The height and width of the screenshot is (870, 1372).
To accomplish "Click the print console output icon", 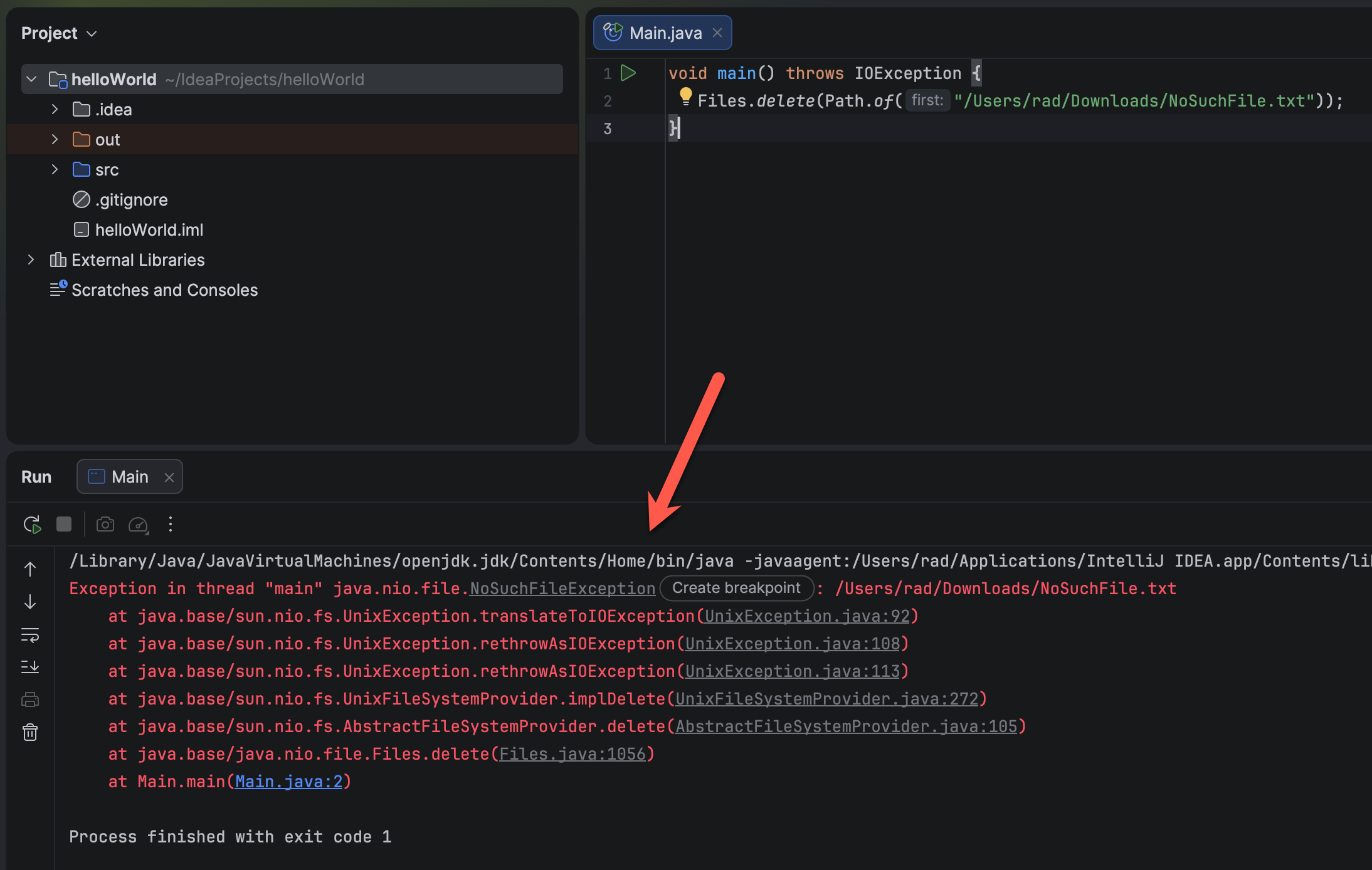I will tap(30, 700).
